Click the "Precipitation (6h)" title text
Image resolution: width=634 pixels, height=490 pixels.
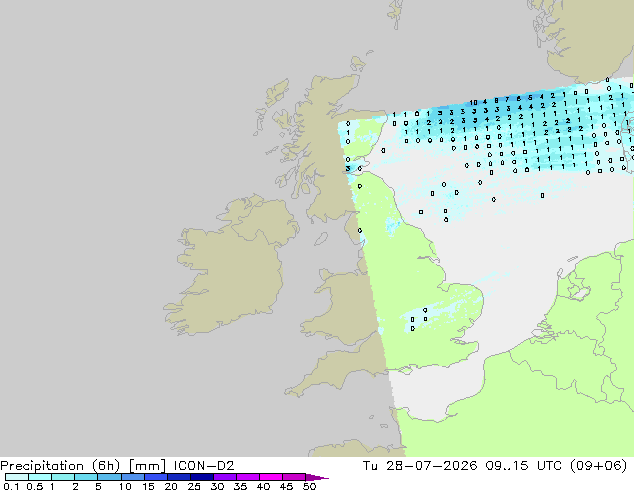(60, 466)
